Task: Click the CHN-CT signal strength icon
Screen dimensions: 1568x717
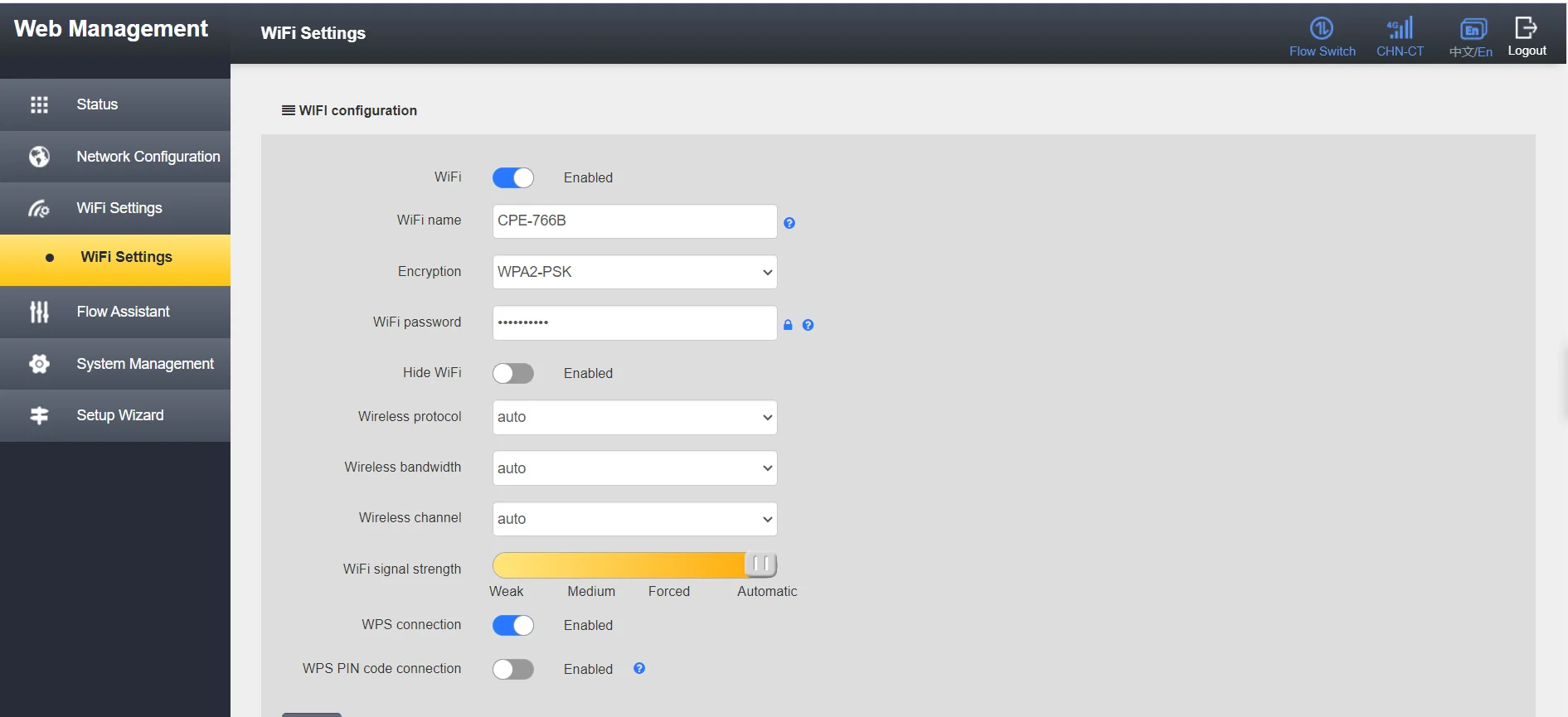Action: (1400, 29)
